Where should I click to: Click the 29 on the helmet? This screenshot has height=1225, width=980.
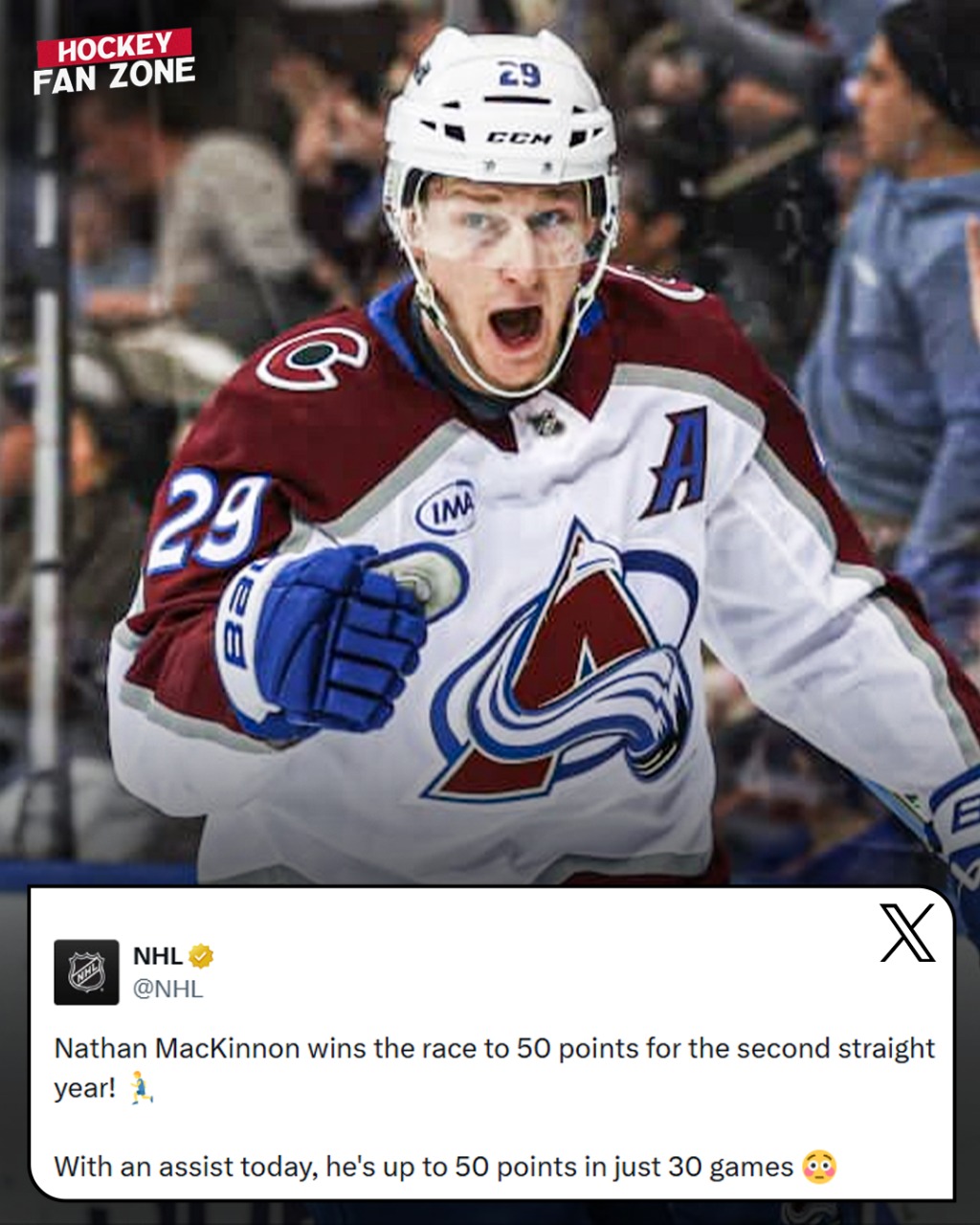[x=520, y=75]
